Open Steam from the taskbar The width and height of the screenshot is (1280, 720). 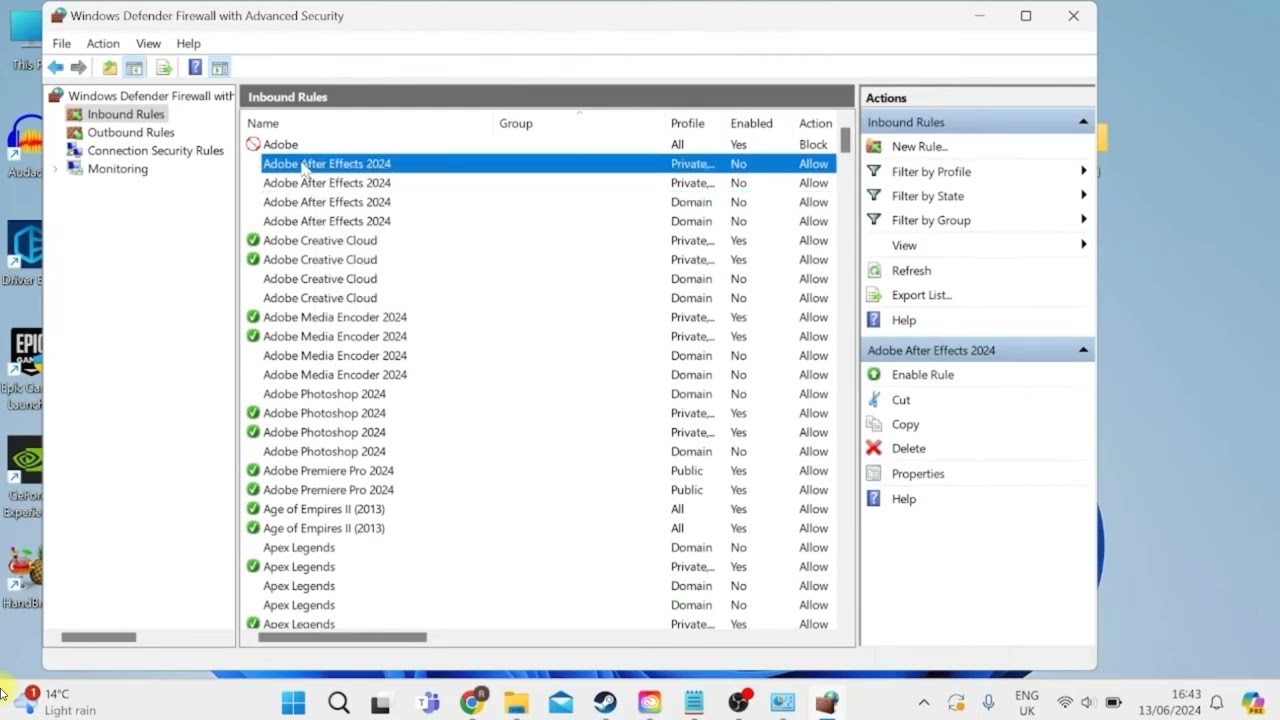pyautogui.click(x=605, y=703)
